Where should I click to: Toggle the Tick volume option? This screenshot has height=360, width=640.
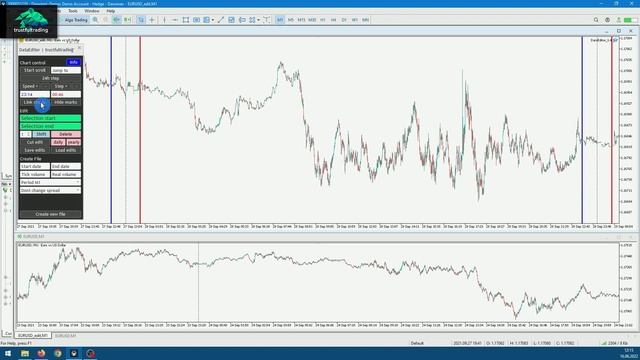coord(35,174)
